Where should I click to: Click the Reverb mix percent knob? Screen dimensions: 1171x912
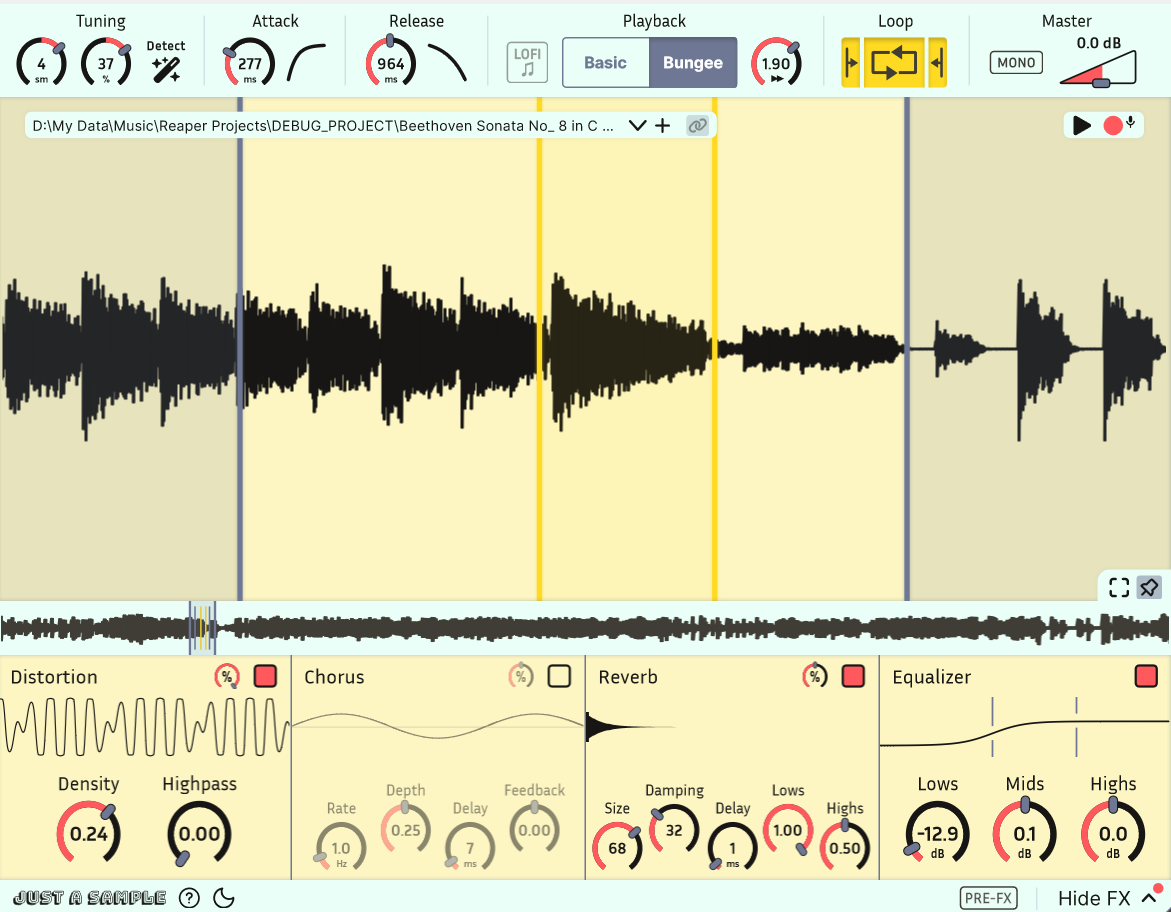815,677
